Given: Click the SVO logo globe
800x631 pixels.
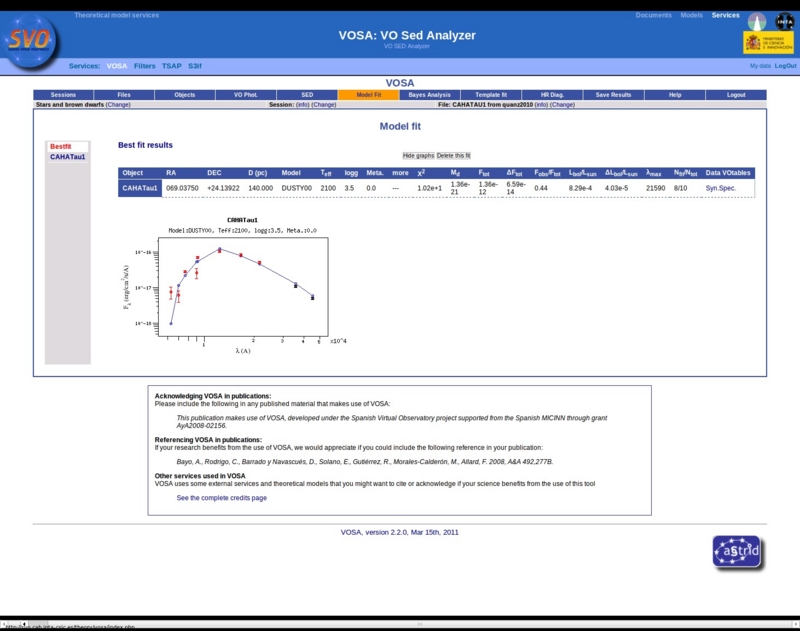Looking at the screenshot, I should point(31,42).
